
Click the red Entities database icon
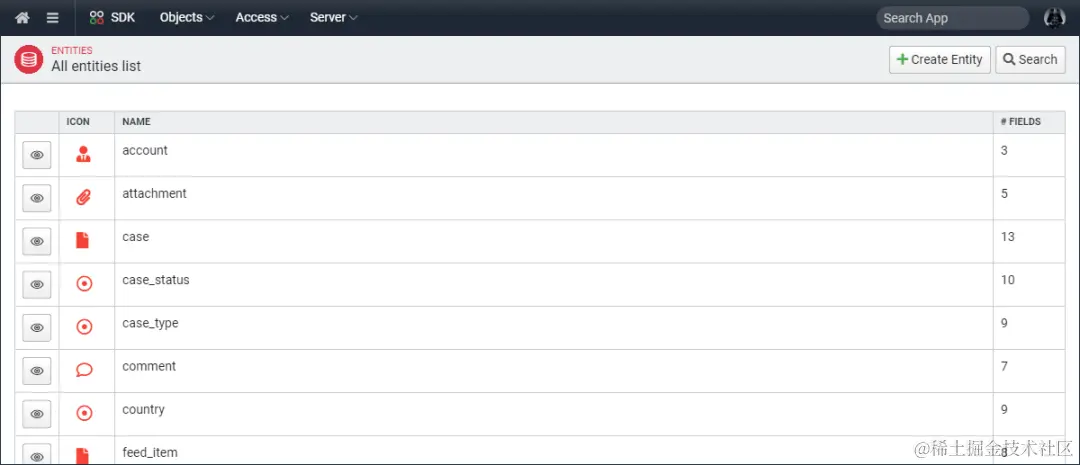tap(28, 59)
